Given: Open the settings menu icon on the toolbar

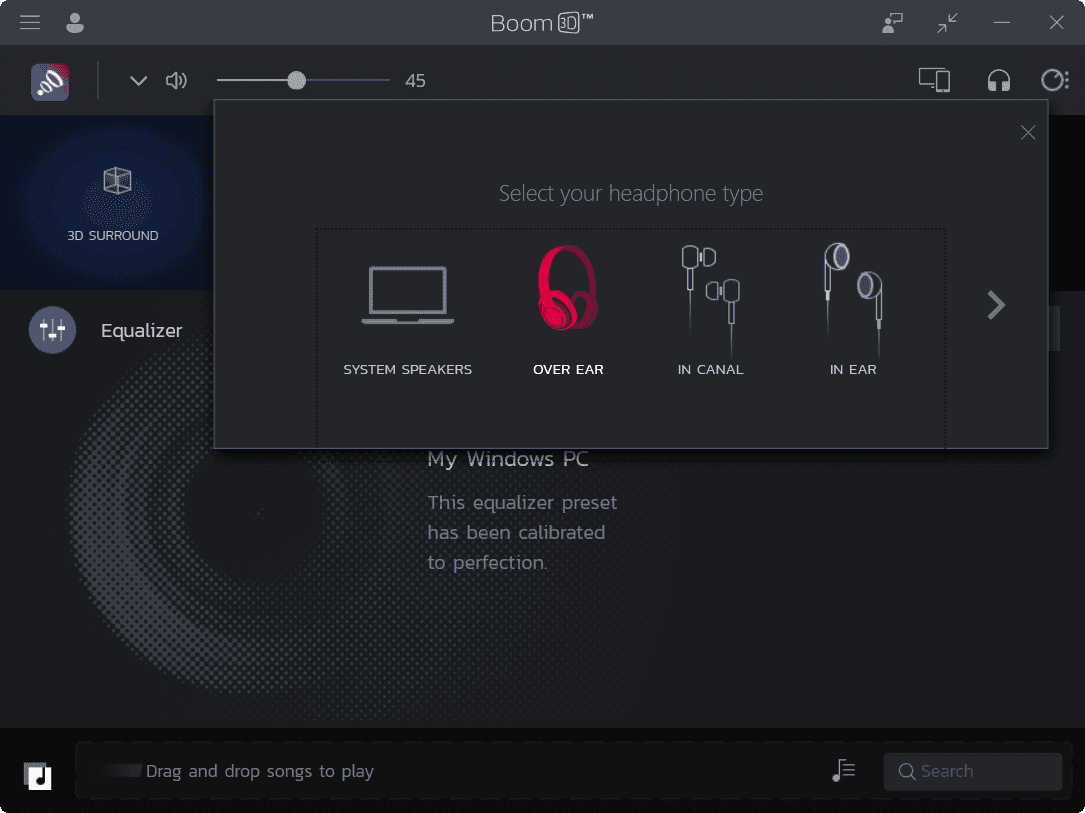Looking at the screenshot, I should pyautogui.click(x=1055, y=80).
